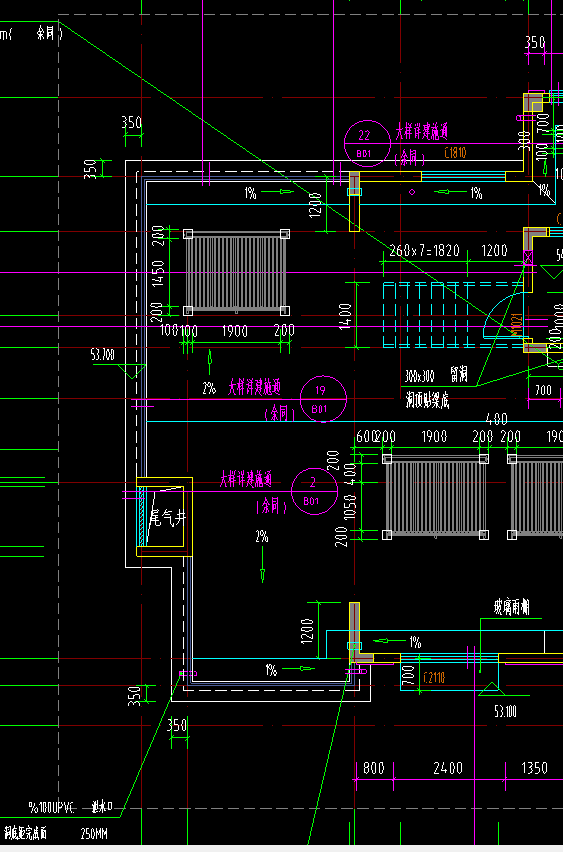Click the 洞顶贴梁底 note
The image size is (563, 852).
(x=427, y=402)
